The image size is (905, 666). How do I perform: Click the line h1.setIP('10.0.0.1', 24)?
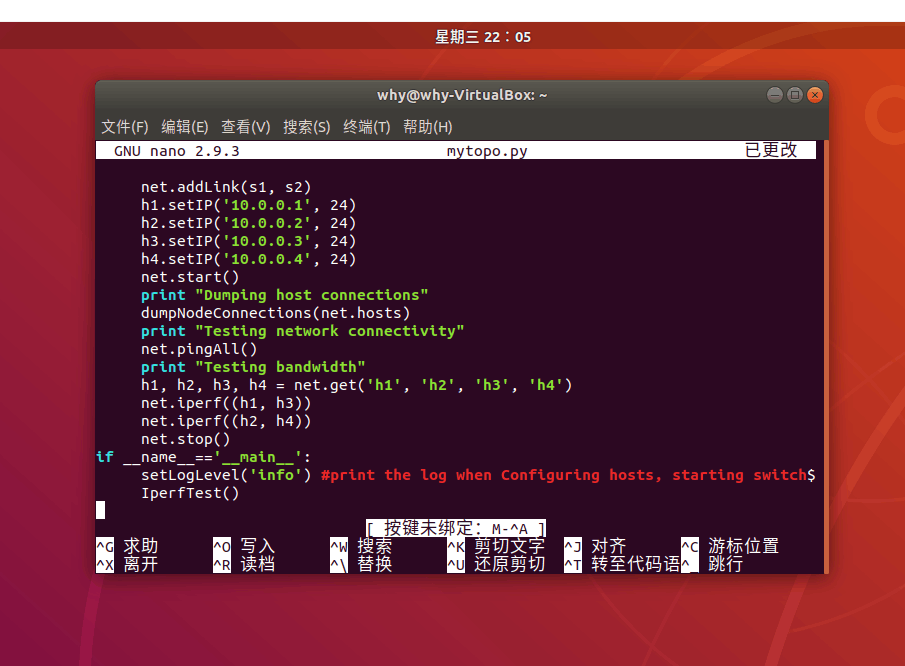point(249,205)
